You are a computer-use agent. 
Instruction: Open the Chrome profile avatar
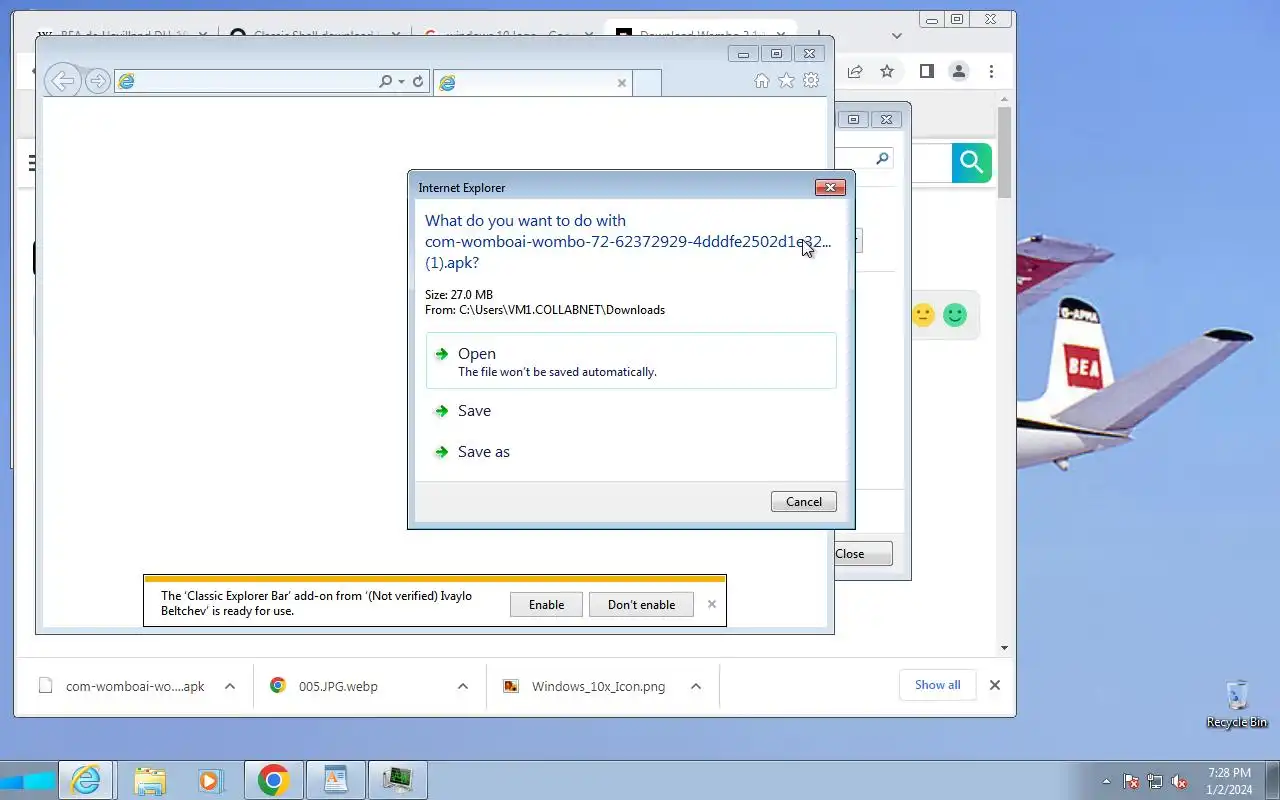tap(959, 71)
